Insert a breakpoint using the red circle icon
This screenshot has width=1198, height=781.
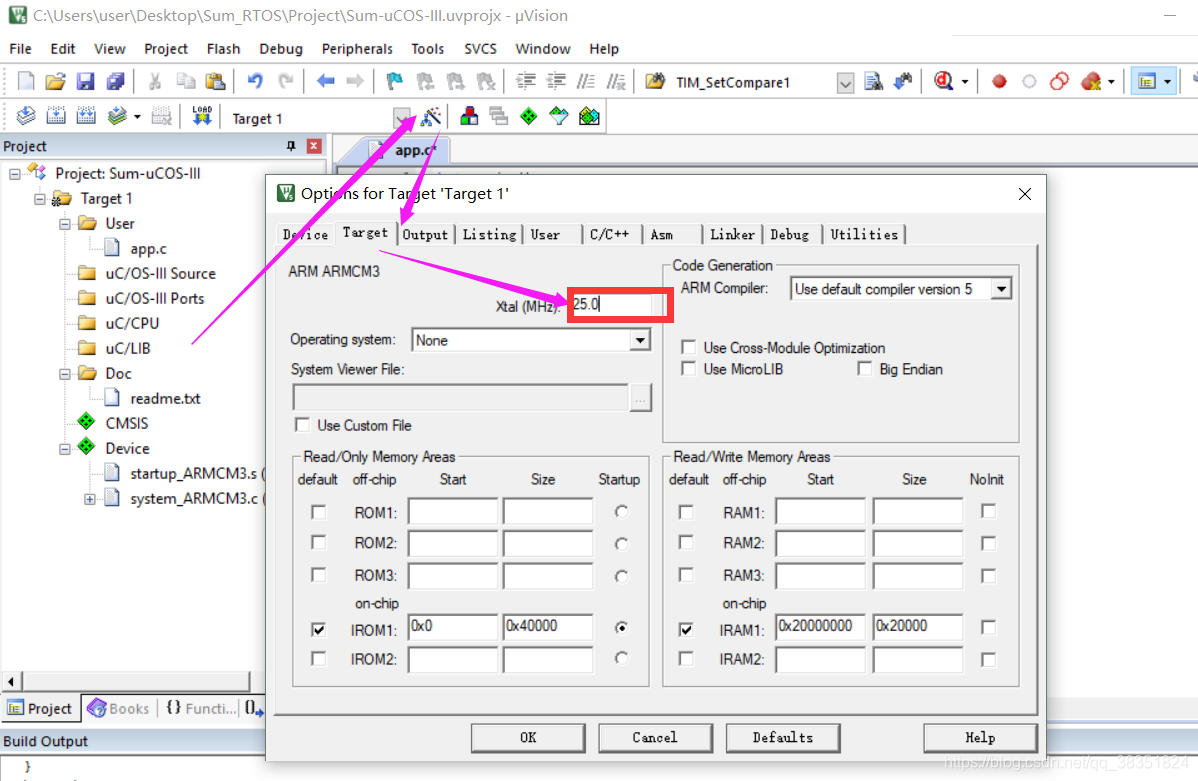[999, 81]
